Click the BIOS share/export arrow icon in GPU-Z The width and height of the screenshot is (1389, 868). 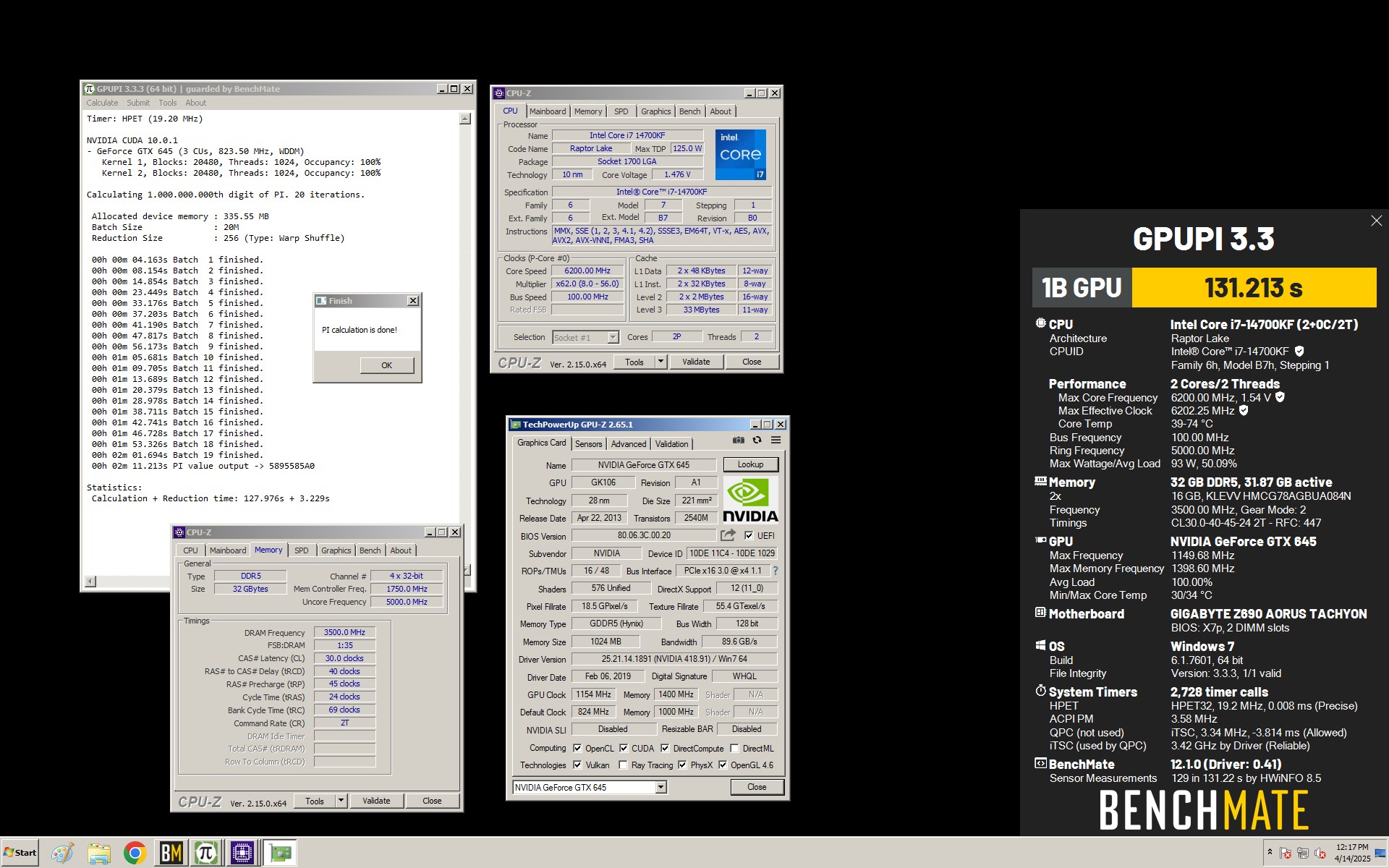point(728,535)
